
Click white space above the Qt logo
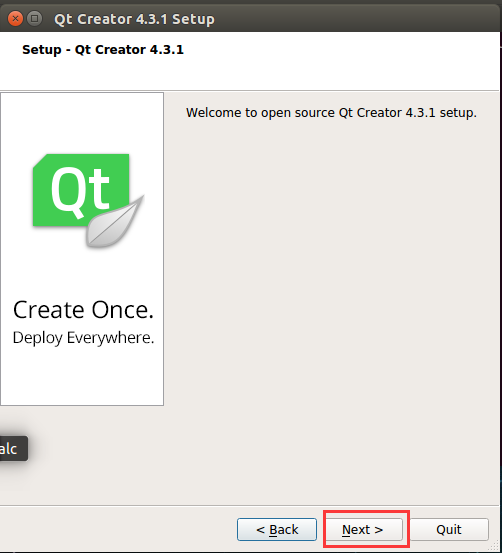[x=82, y=123]
